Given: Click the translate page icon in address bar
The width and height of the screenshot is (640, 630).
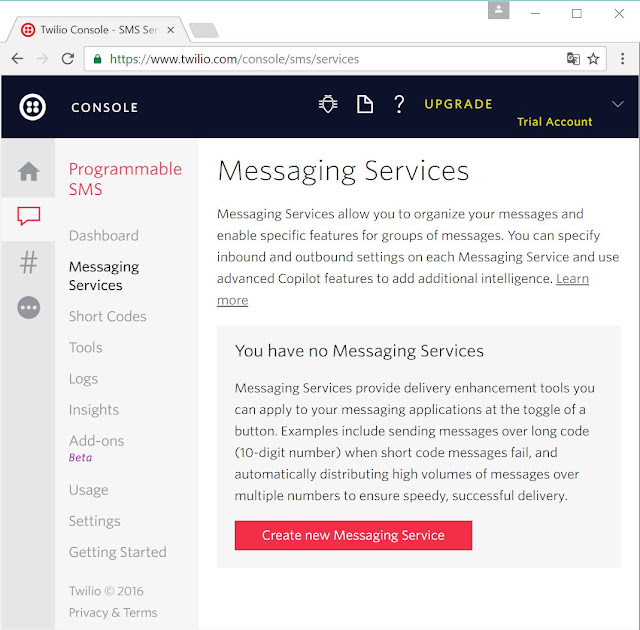Looking at the screenshot, I should [x=573, y=59].
